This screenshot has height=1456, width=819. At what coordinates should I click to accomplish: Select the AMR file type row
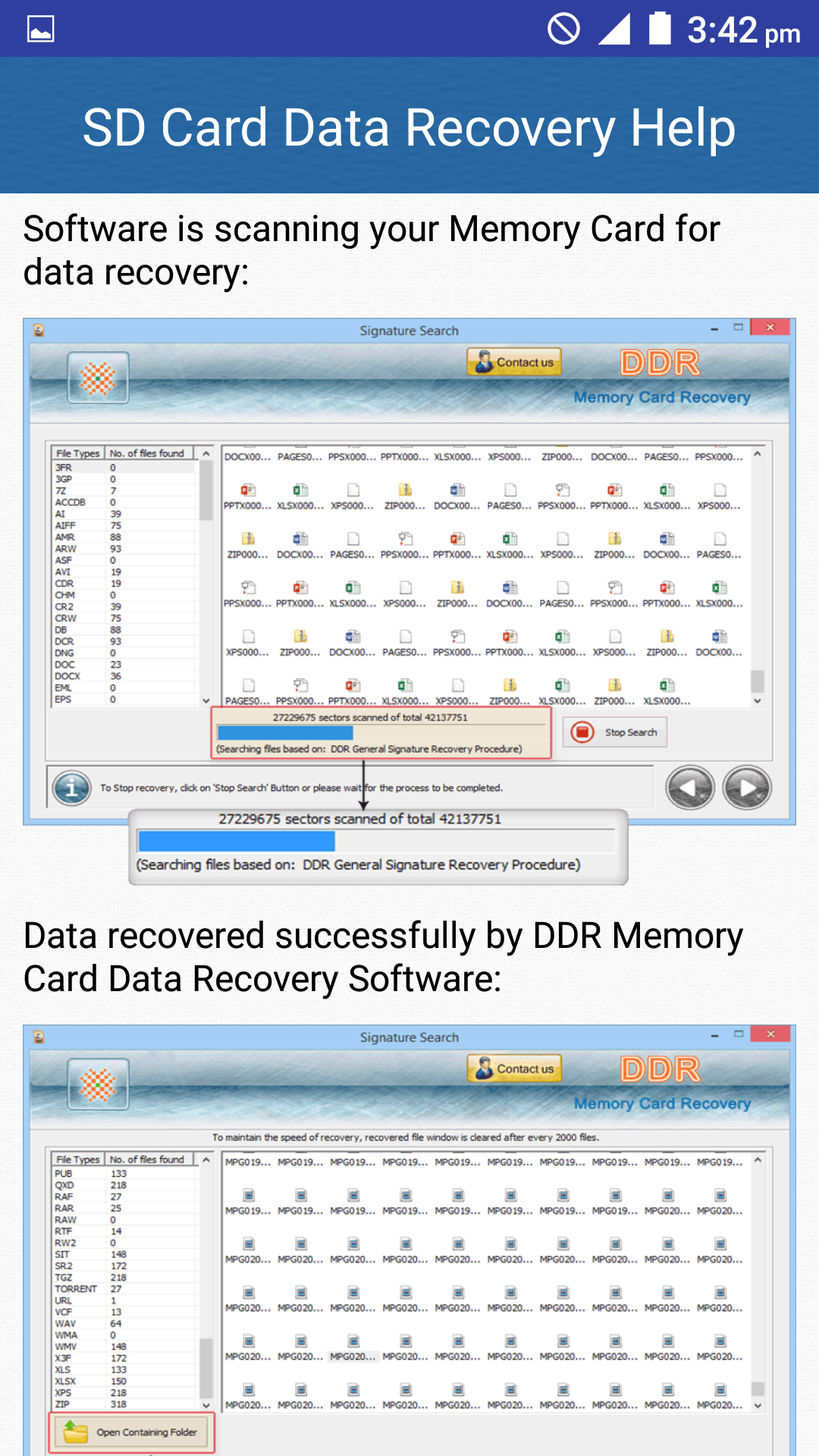pyautogui.click(x=124, y=537)
